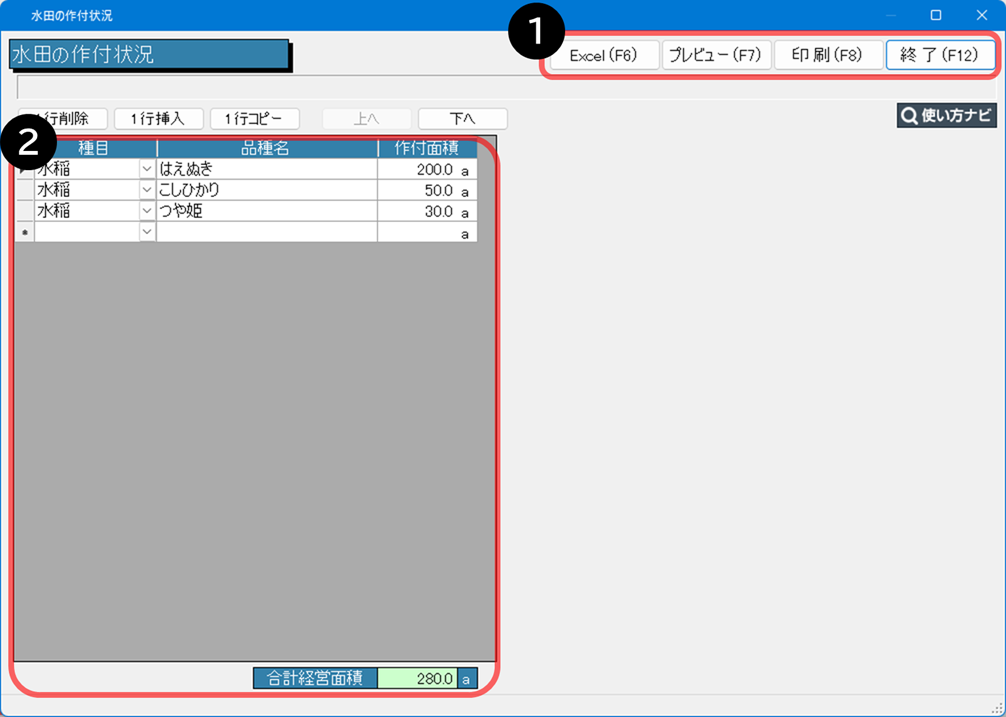Expand 種目 dropdown in the はえぬき row
The image size is (1006, 717).
click(x=147, y=169)
